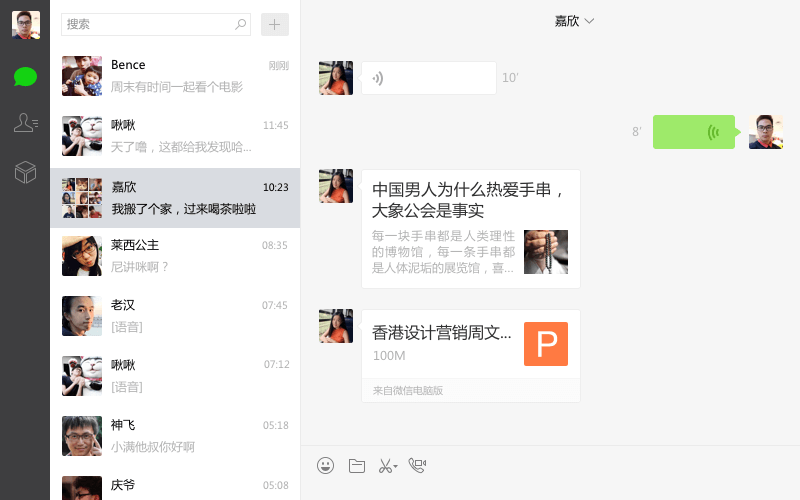This screenshot has width=800, height=500.
Task: Click the magnifier icon in search box
Action: tap(240, 24)
